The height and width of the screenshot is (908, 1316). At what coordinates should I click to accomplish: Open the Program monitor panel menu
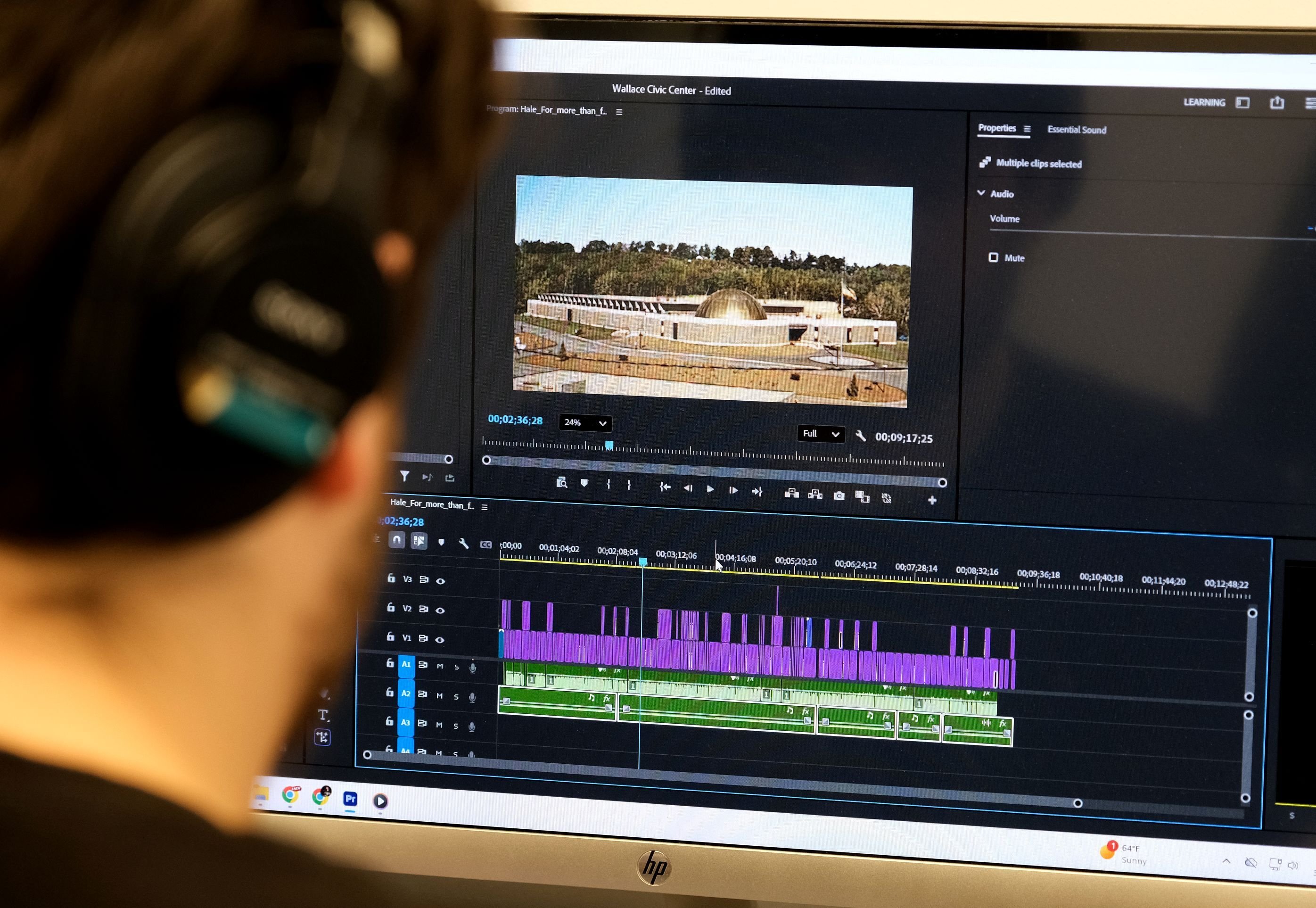(619, 112)
